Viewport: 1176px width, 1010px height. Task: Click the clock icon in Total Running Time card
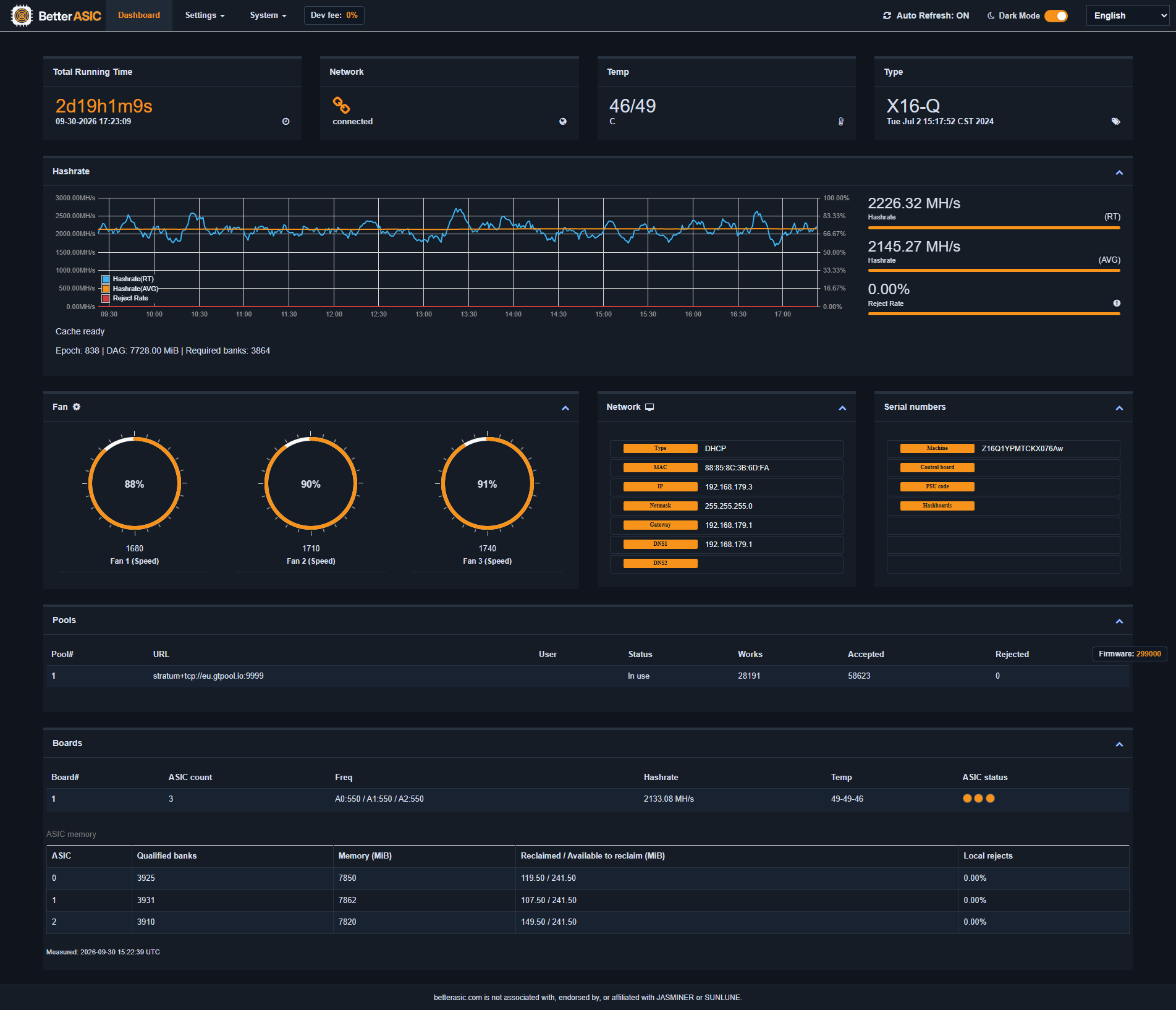286,122
